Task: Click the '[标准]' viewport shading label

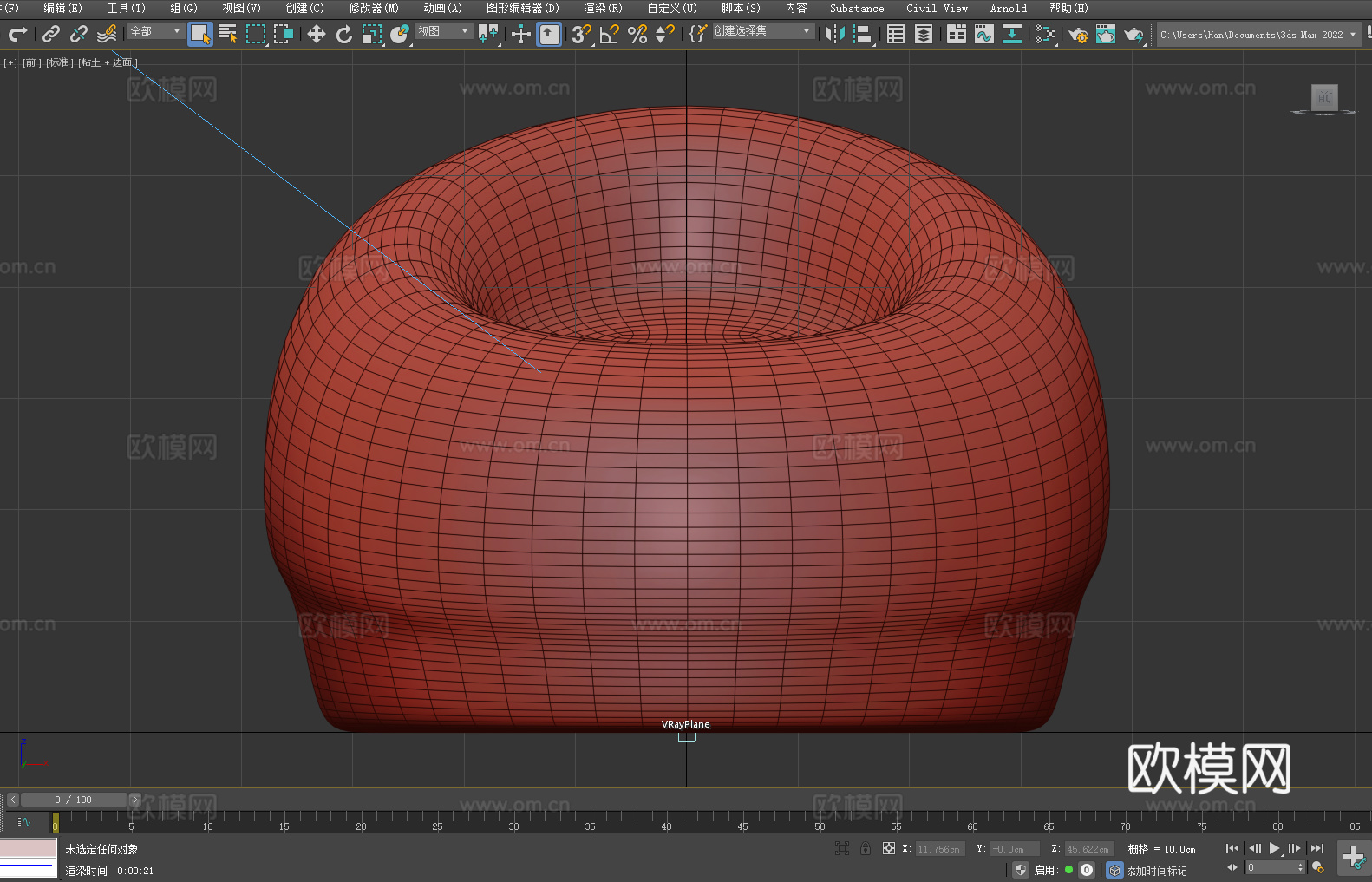Action: click(x=59, y=62)
